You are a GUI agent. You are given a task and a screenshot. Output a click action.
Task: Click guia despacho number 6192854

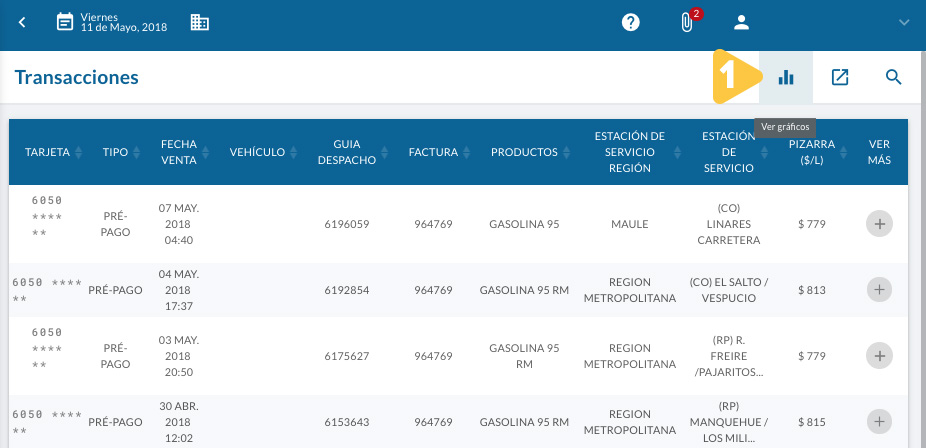347,290
